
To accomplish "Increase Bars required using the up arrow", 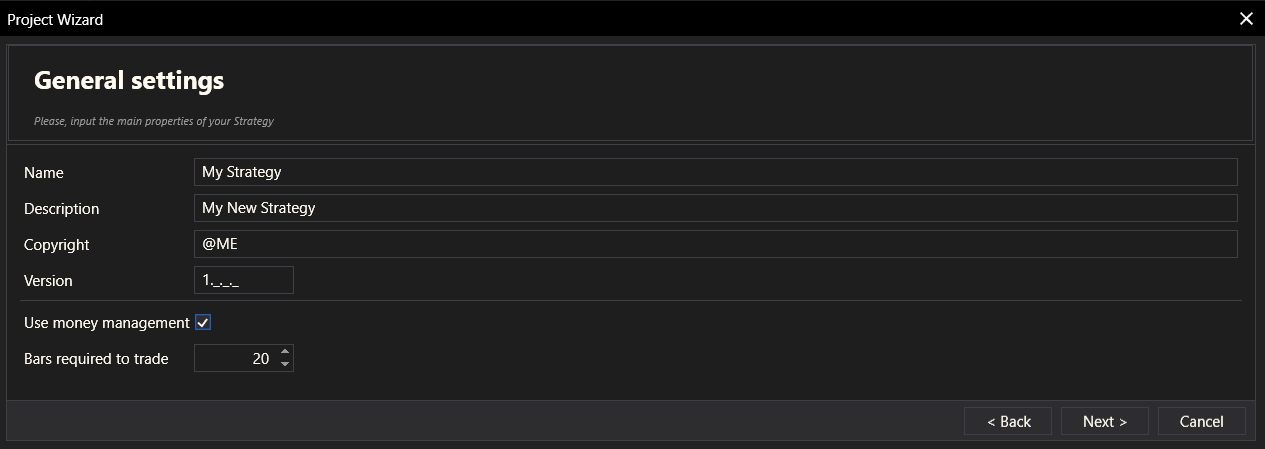I will coord(285,351).
